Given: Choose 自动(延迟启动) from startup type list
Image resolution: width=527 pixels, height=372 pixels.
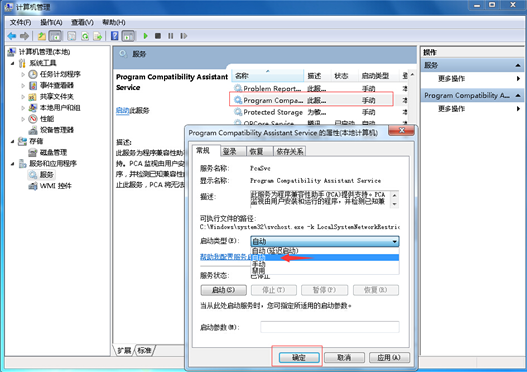Looking at the screenshot, I should point(325,251).
